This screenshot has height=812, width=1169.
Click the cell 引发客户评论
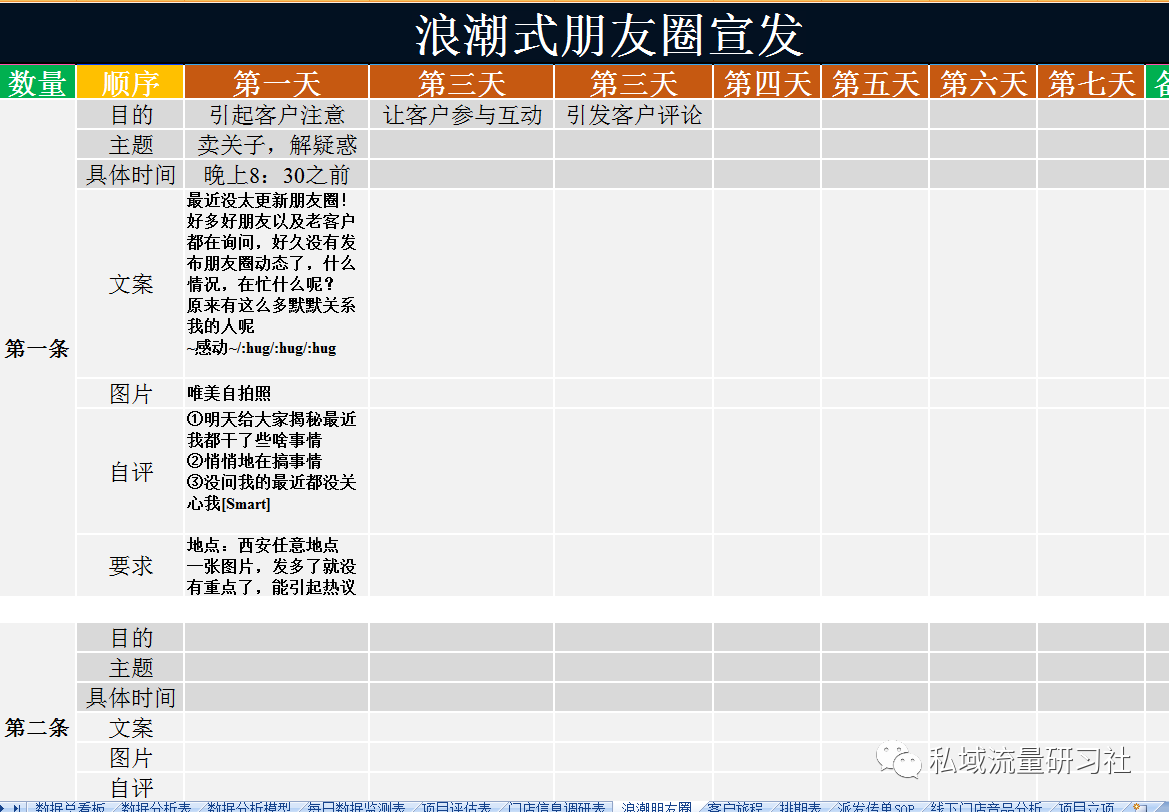pos(634,115)
